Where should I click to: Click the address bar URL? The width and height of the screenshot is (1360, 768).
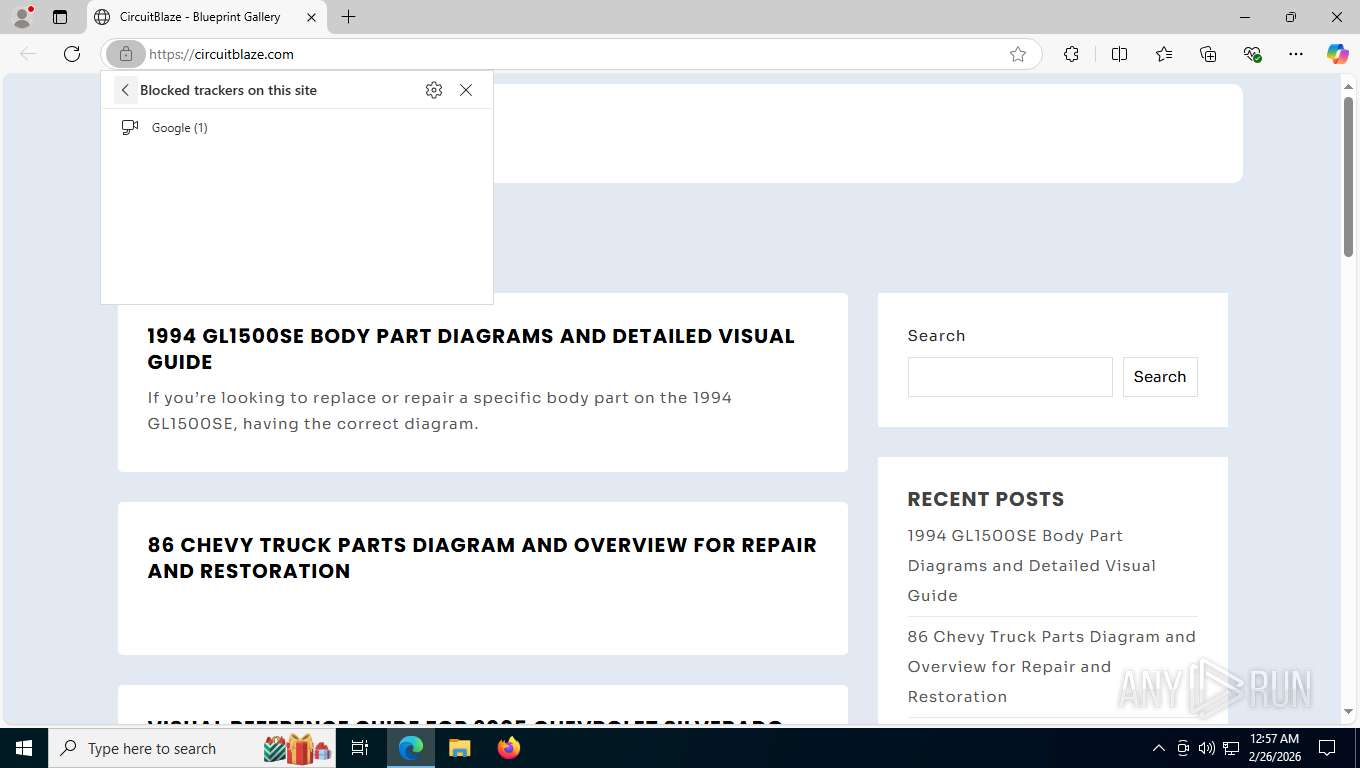221,54
